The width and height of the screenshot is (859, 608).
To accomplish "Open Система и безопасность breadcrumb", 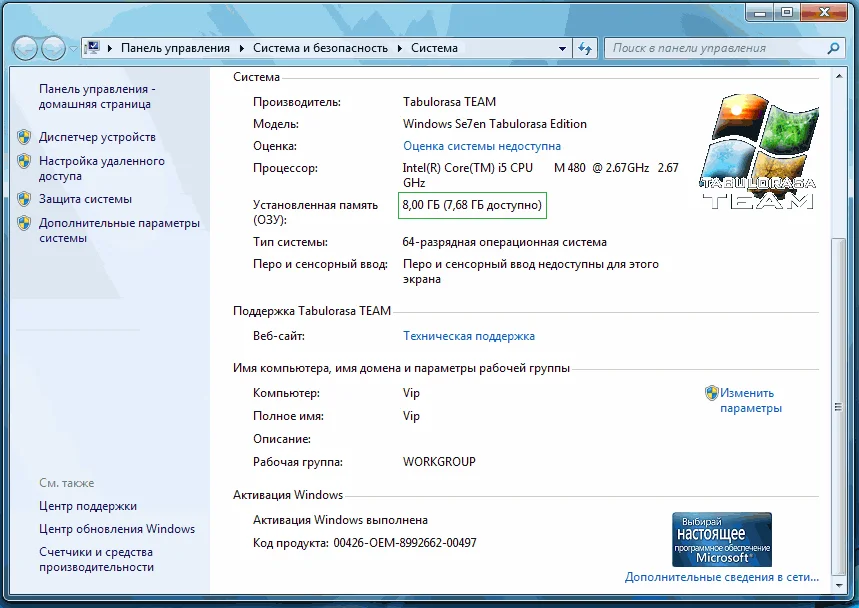I will point(320,48).
